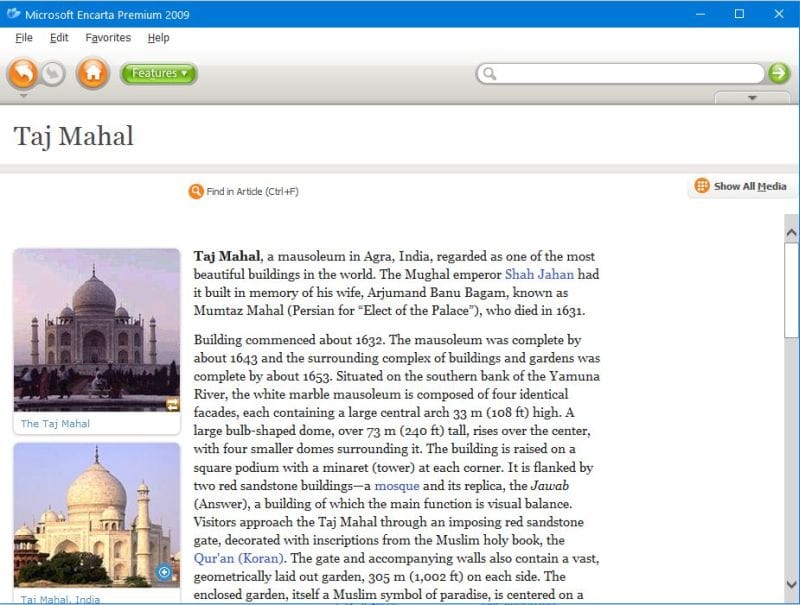Click the Find in Article magnifier icon
The height and width of the screenshot is (605, 800).
(196, 191)
